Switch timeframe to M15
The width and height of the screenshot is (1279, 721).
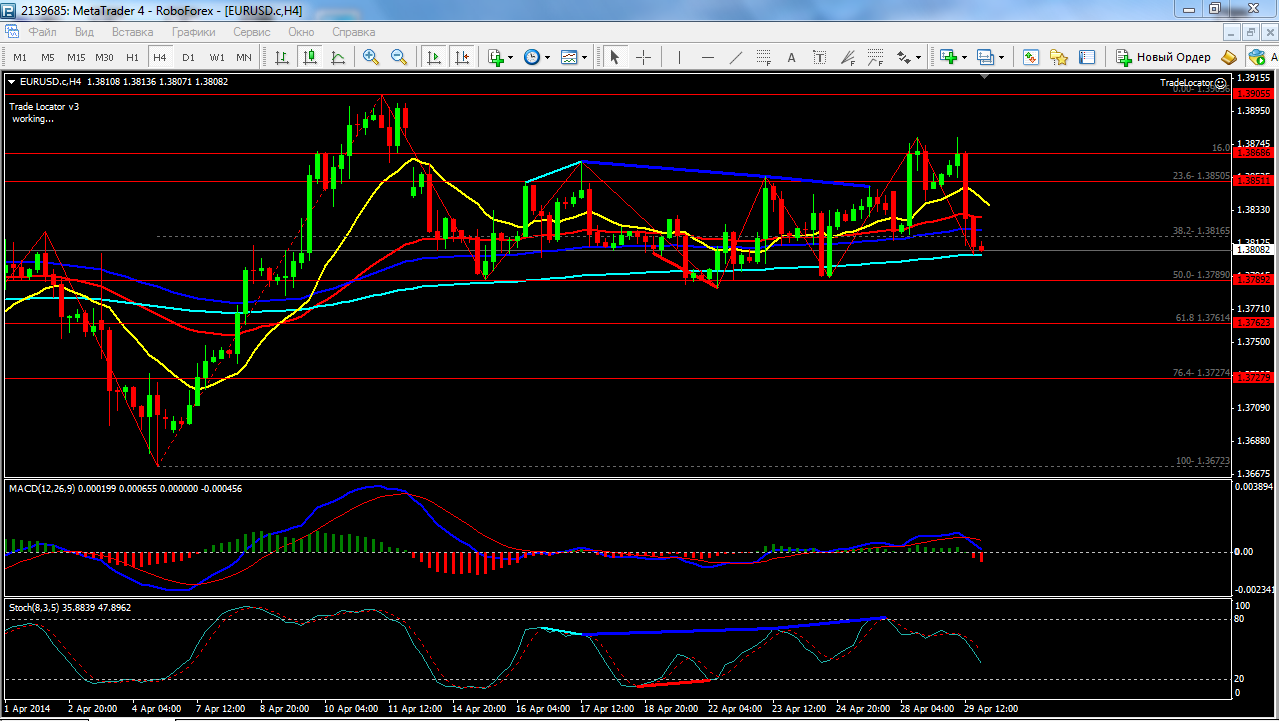pyautogui.click(x=76, y=57)
